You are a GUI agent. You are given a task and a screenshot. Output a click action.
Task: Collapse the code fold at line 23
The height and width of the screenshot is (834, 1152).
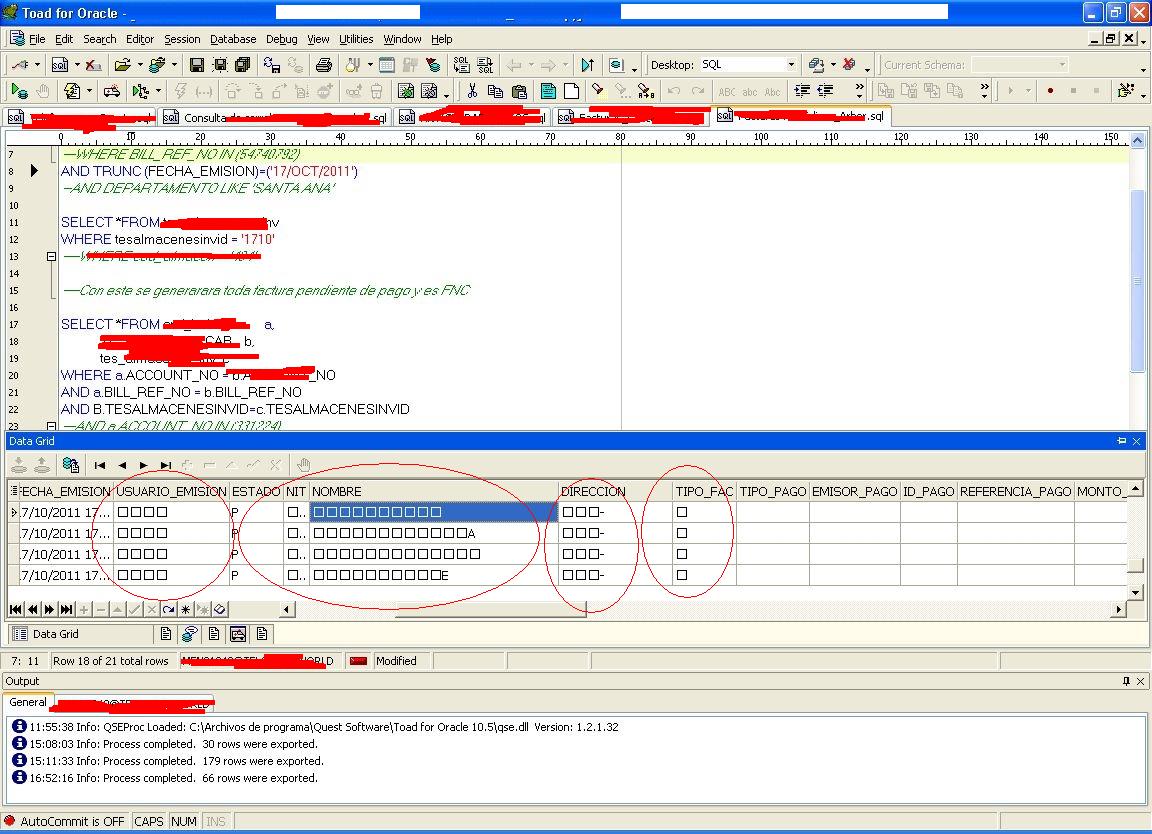[x=51, y=425]
